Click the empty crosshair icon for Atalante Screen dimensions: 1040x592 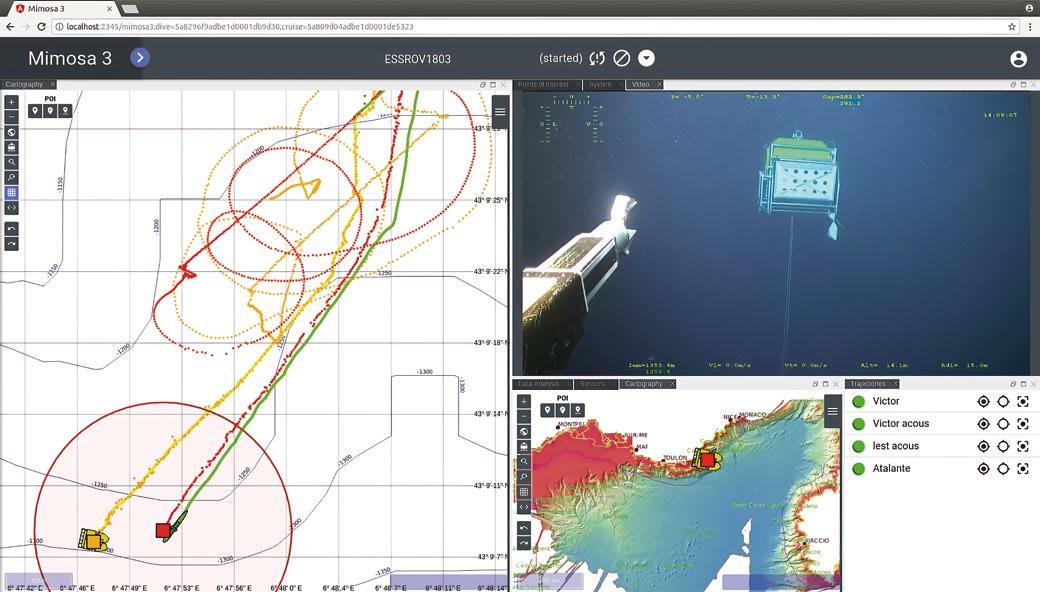coord(1003,469)
